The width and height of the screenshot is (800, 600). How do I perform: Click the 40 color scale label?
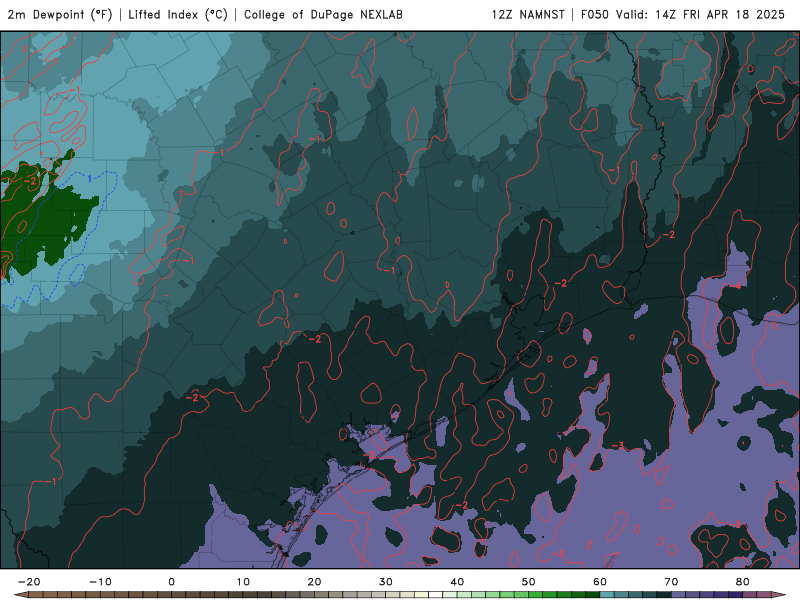(x=457, y=582)
